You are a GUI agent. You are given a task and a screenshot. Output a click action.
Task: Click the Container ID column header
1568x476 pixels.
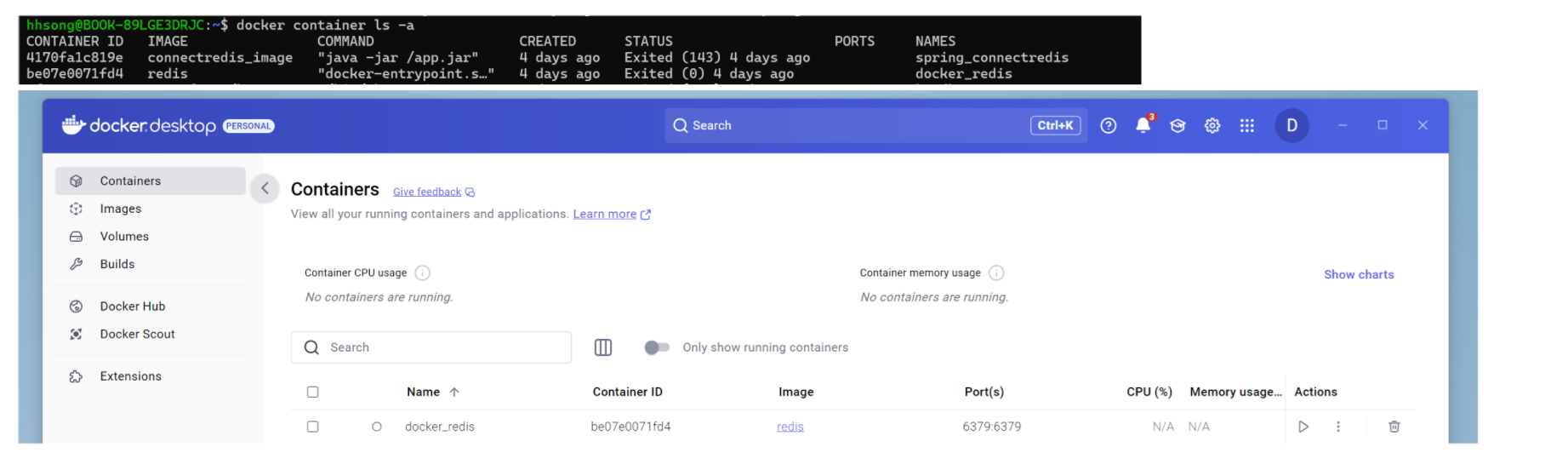point(628,392)
